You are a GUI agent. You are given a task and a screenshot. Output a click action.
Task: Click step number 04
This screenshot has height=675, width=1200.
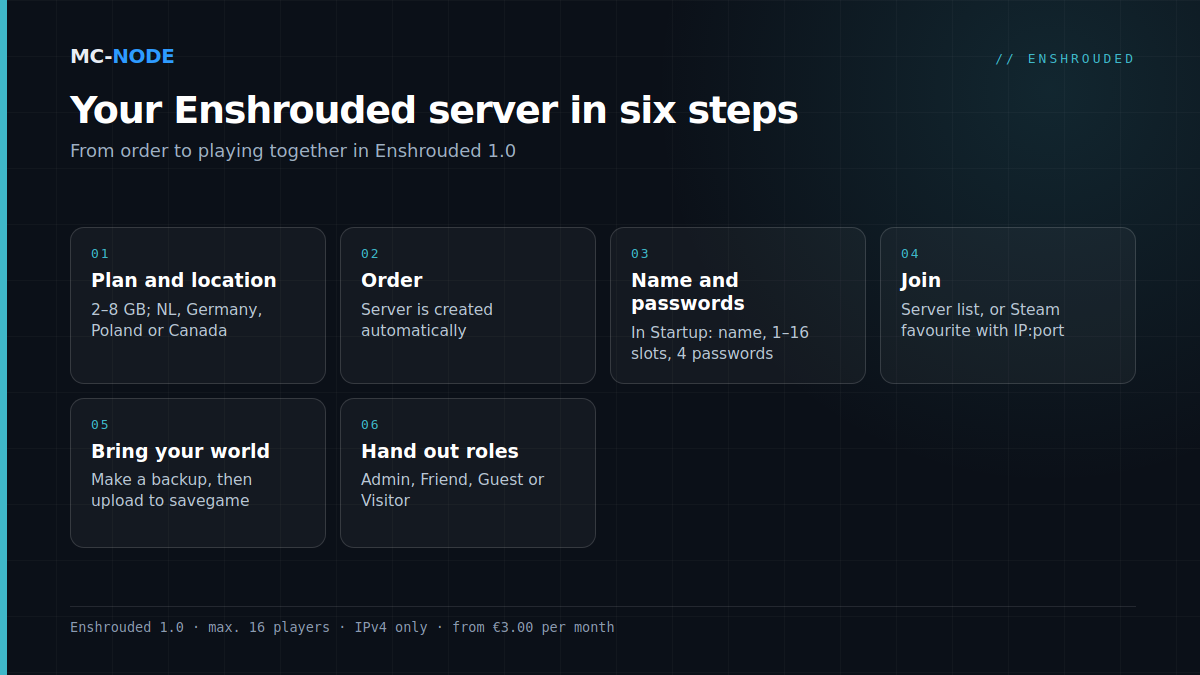tap(910, 254)
